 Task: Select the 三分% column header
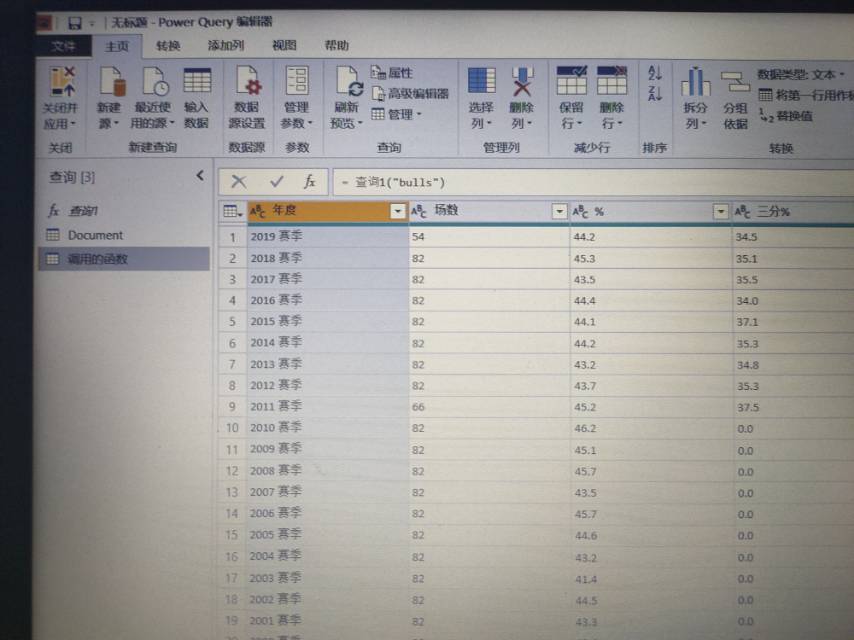tap(792, 211)
